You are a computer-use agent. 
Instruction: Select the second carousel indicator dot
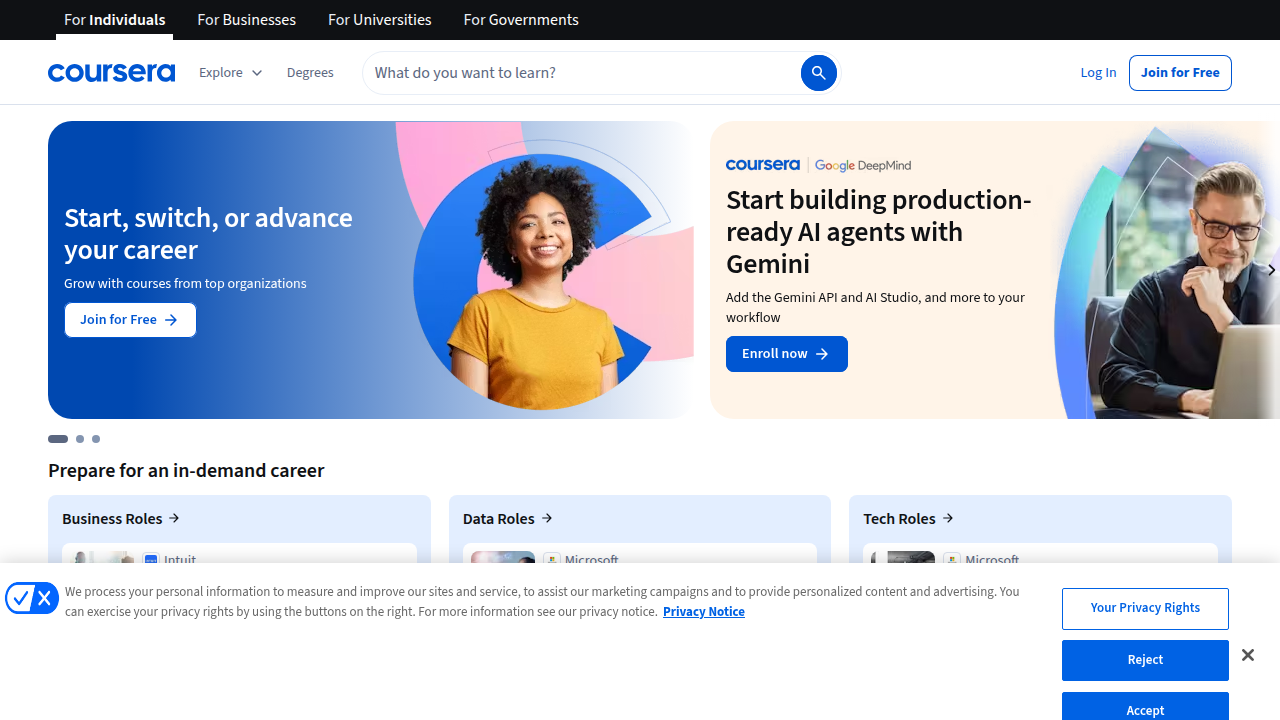click(80, 439)
